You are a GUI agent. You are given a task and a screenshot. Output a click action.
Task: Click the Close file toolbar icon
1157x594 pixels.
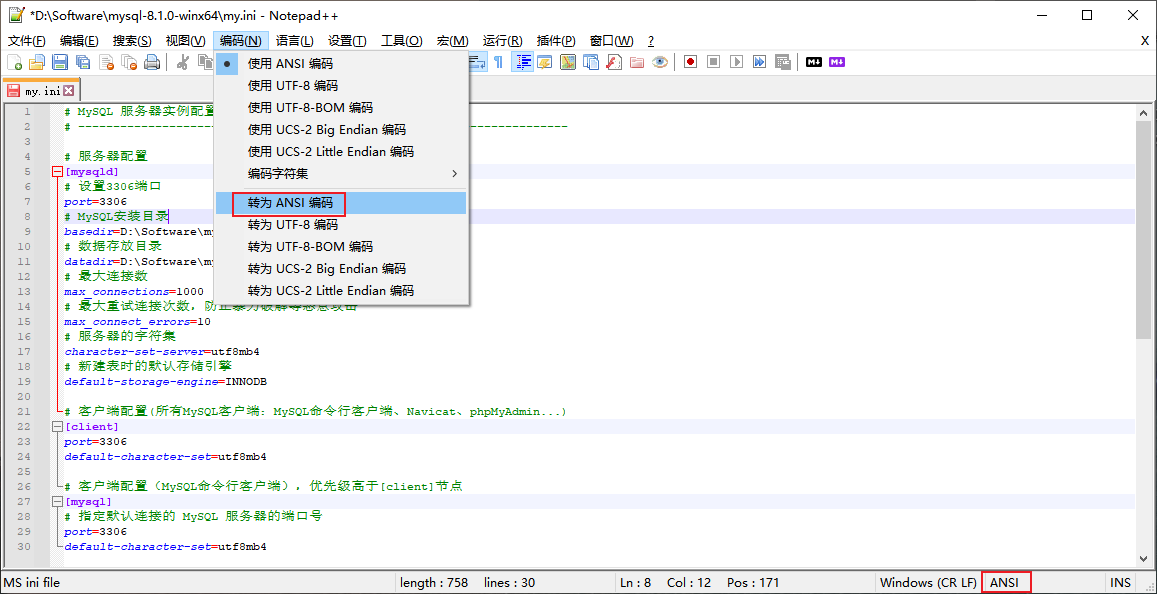tap(106, 63)
